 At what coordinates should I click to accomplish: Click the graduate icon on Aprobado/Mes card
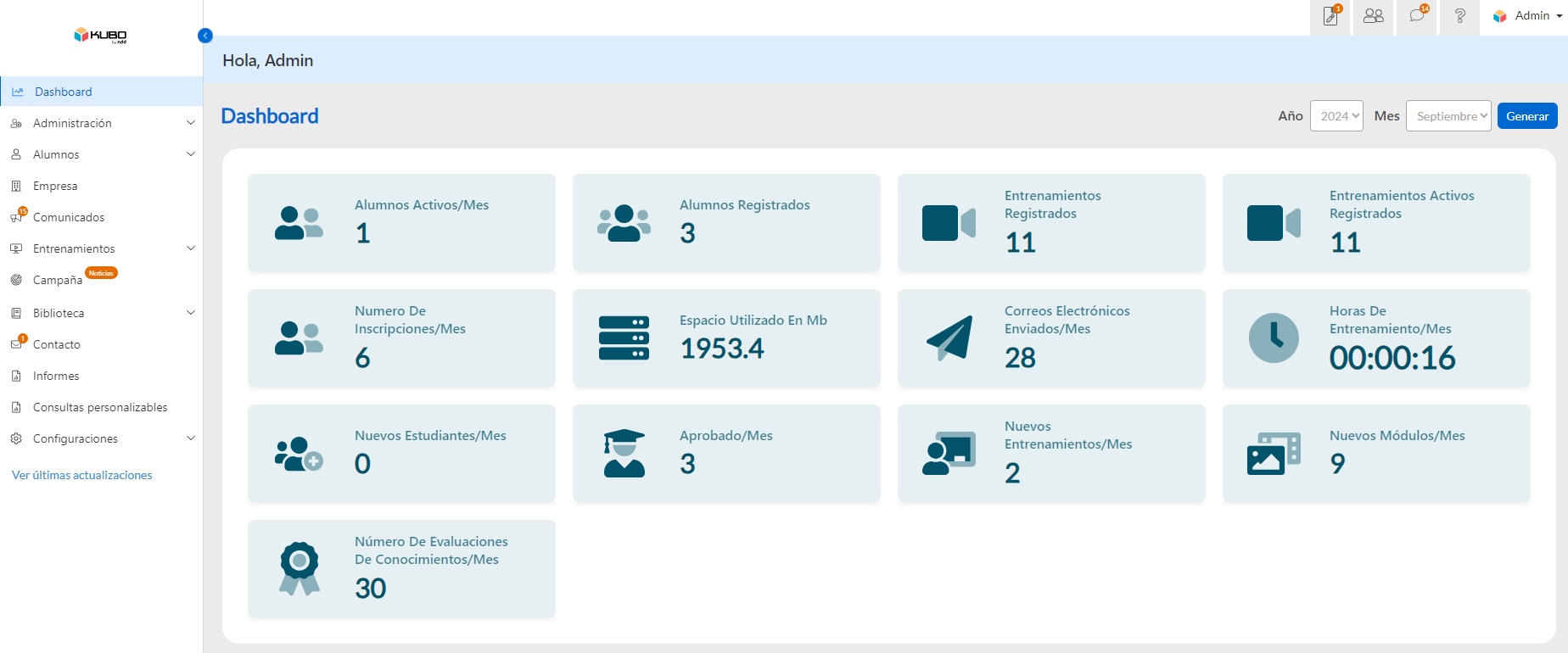pos(624,454)
